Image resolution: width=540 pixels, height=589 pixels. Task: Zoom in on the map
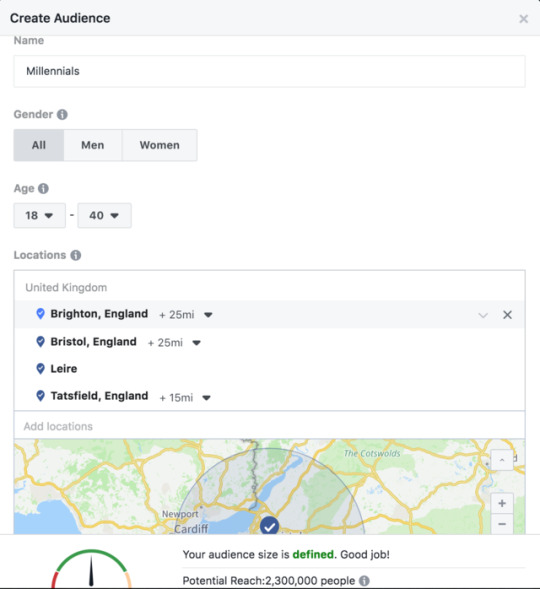502,503
